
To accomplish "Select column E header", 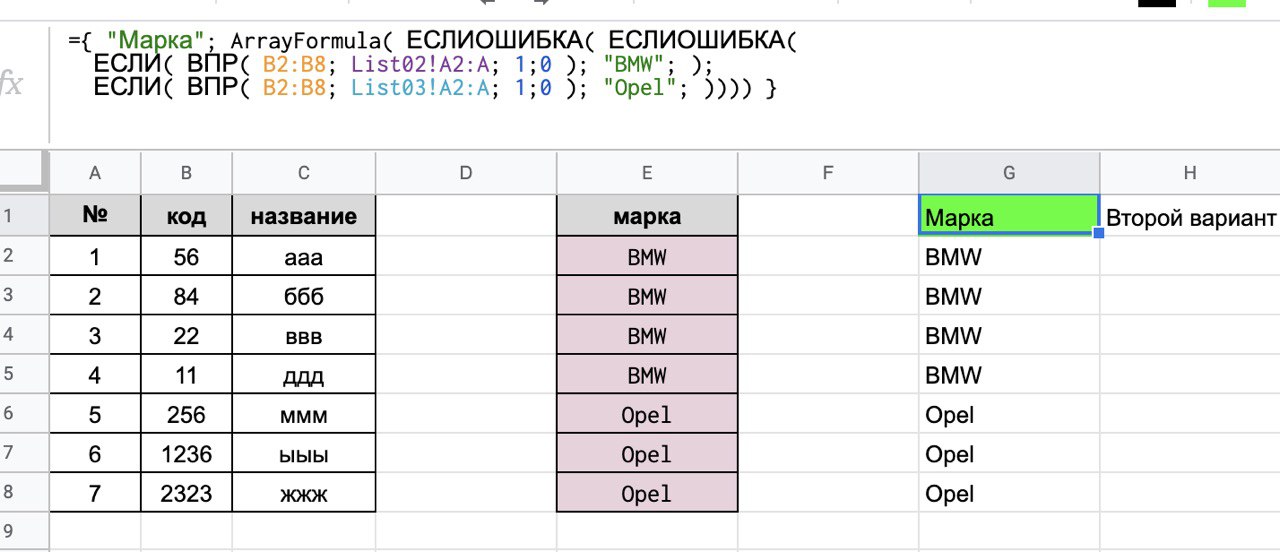I will pos(647,173).
